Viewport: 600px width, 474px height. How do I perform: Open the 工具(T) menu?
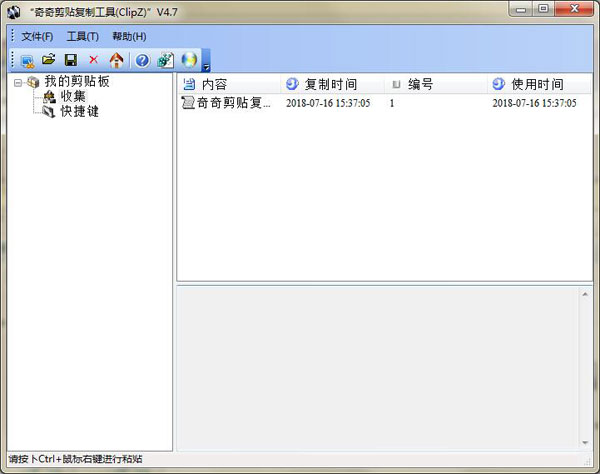tap(83, 36)
